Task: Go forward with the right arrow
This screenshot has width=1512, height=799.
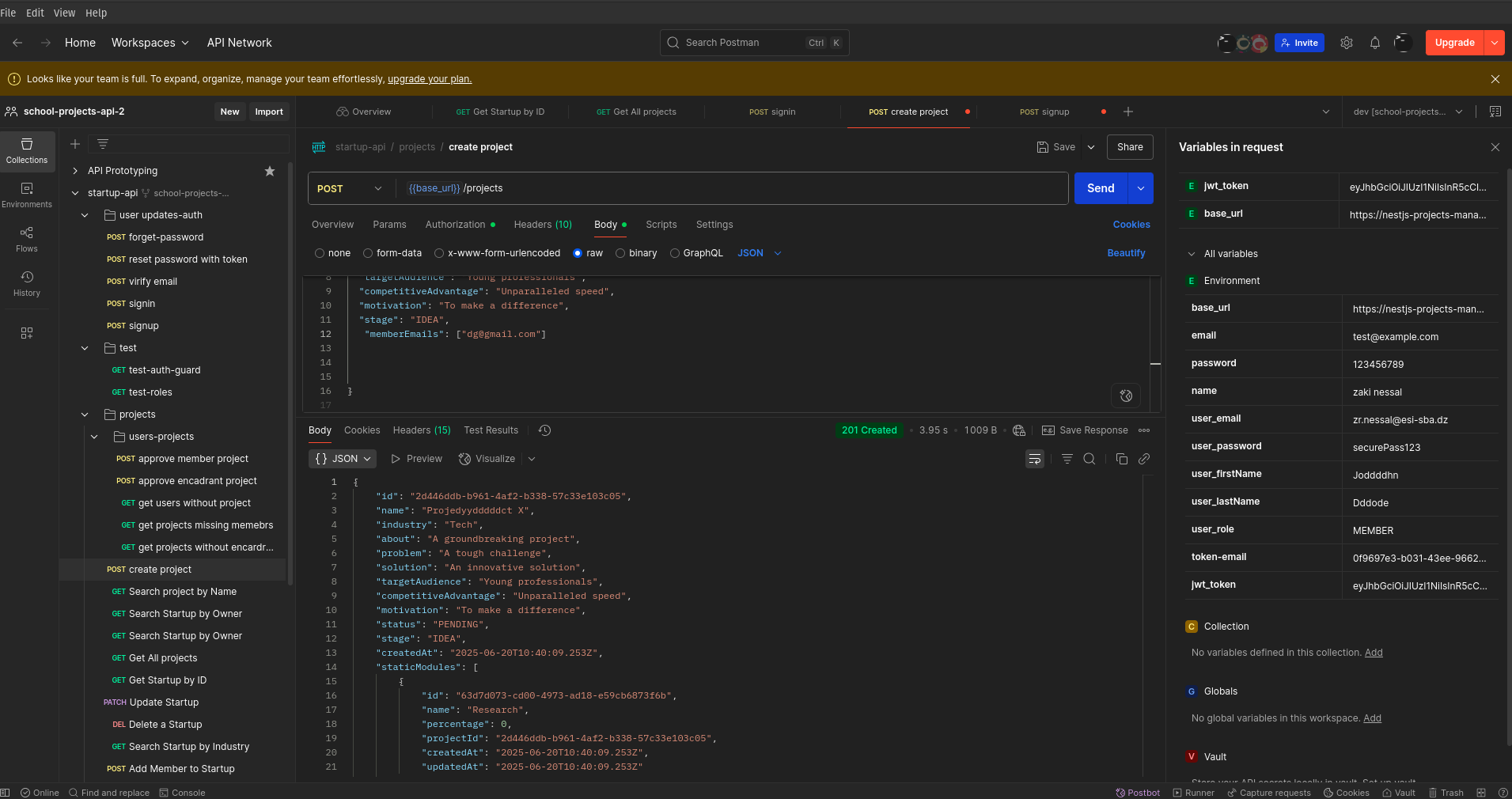Action: 46,43
